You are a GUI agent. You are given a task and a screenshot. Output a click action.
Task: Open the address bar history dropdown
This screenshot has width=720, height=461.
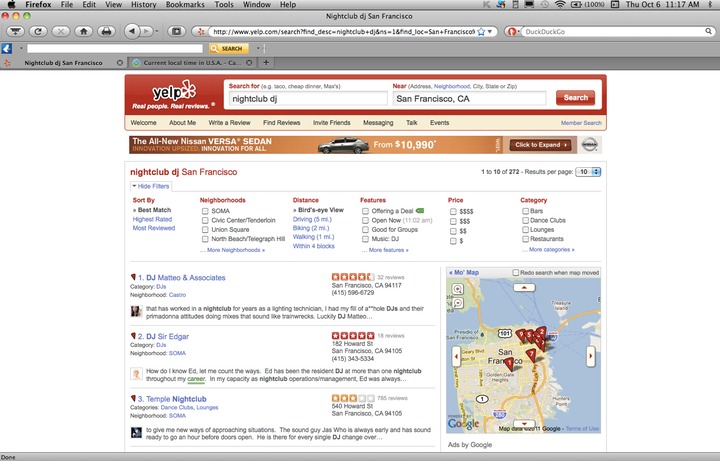click(x=490, y=32)
